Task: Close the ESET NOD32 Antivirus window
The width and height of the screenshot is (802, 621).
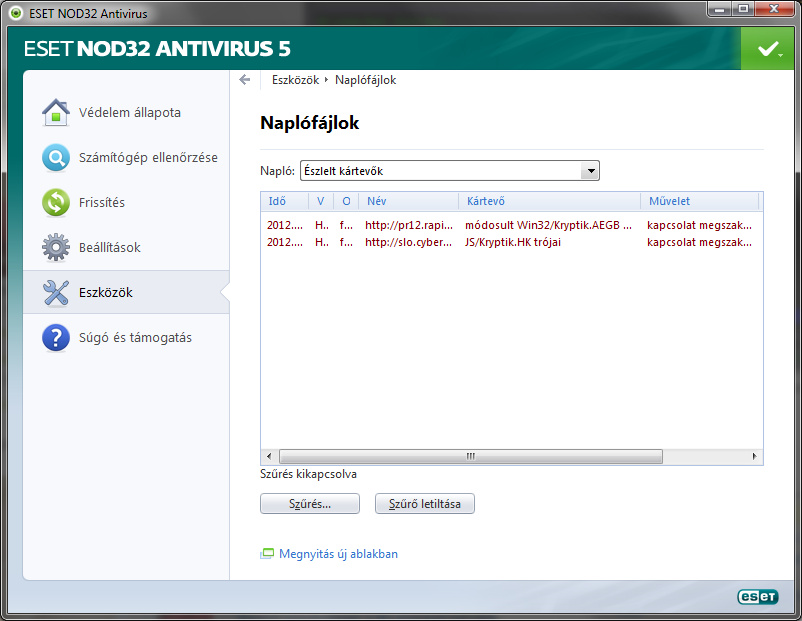Action: click(x=774, y=9)
